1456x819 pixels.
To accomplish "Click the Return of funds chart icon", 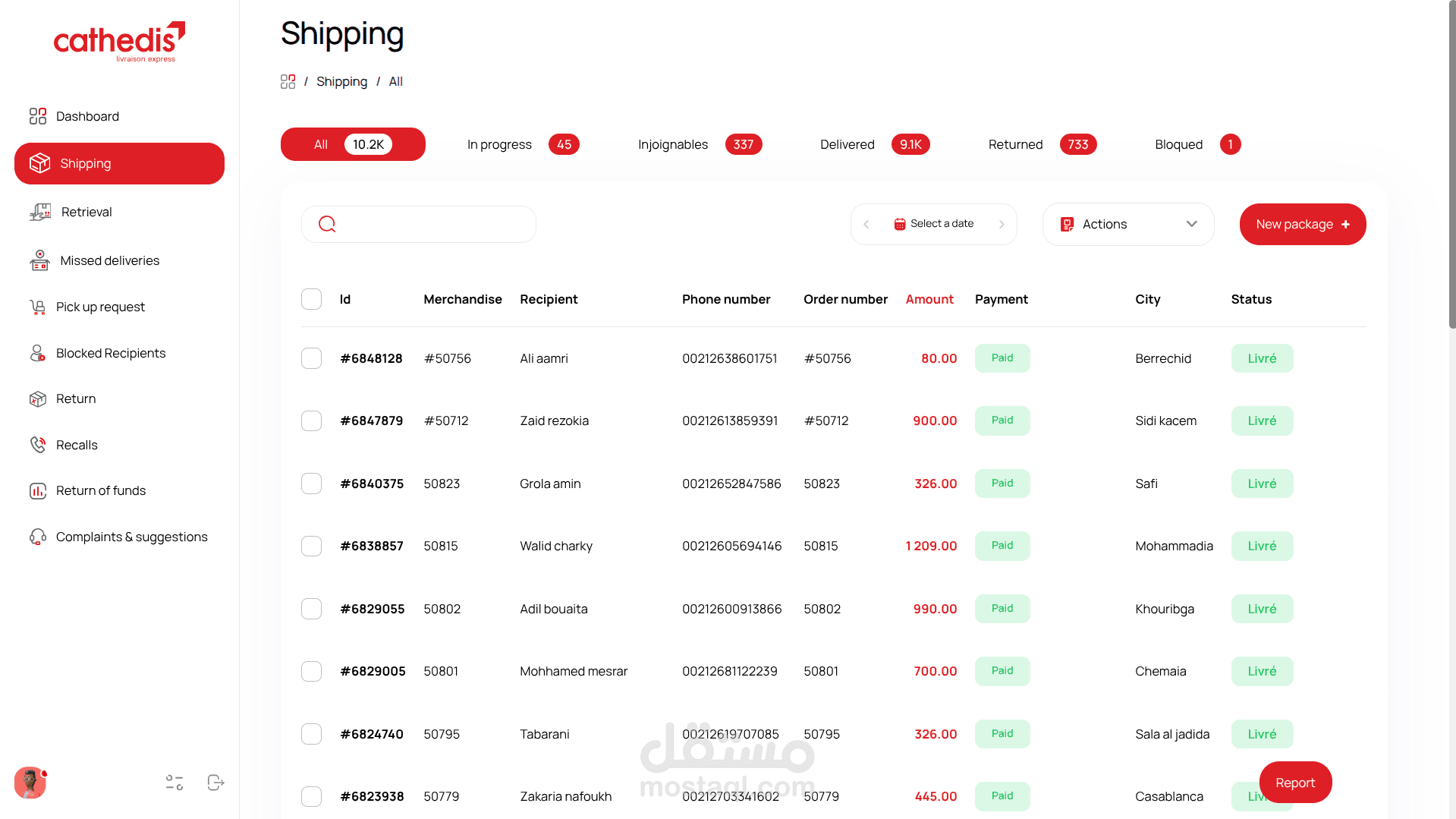I will (x=38, y=491).
